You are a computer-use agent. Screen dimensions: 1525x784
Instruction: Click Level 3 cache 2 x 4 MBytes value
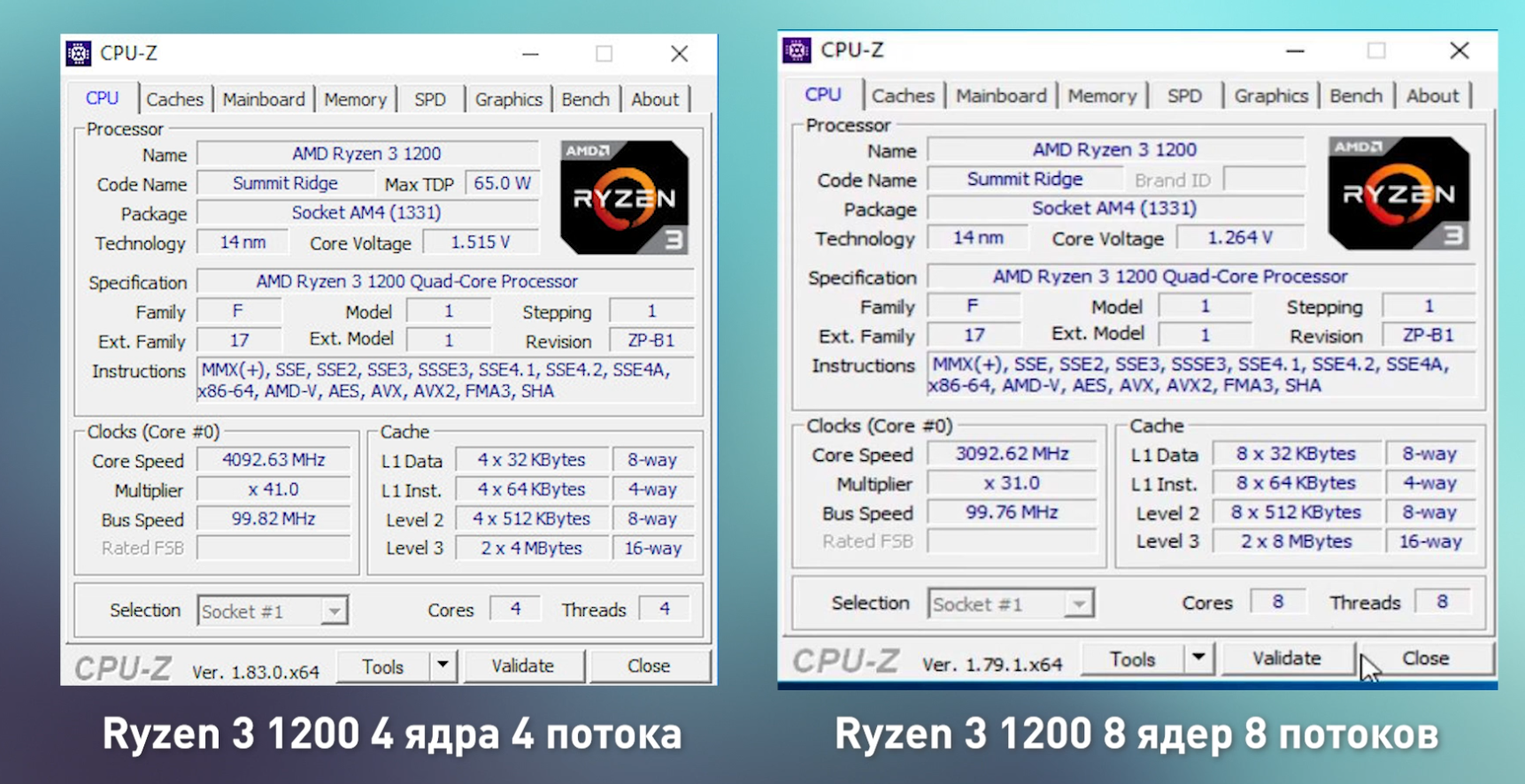[x=532, y=548]
